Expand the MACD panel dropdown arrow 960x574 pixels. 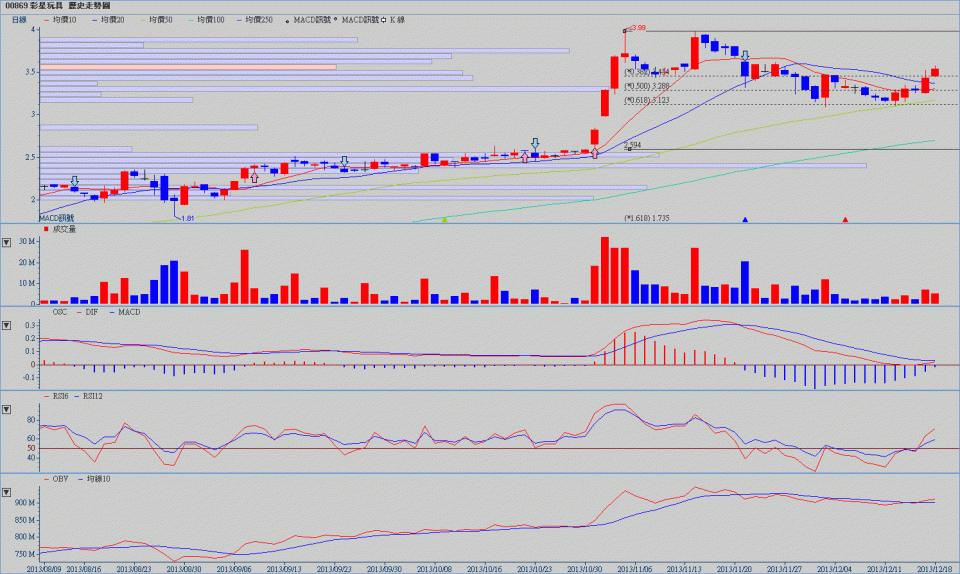[x=7, y=325]
